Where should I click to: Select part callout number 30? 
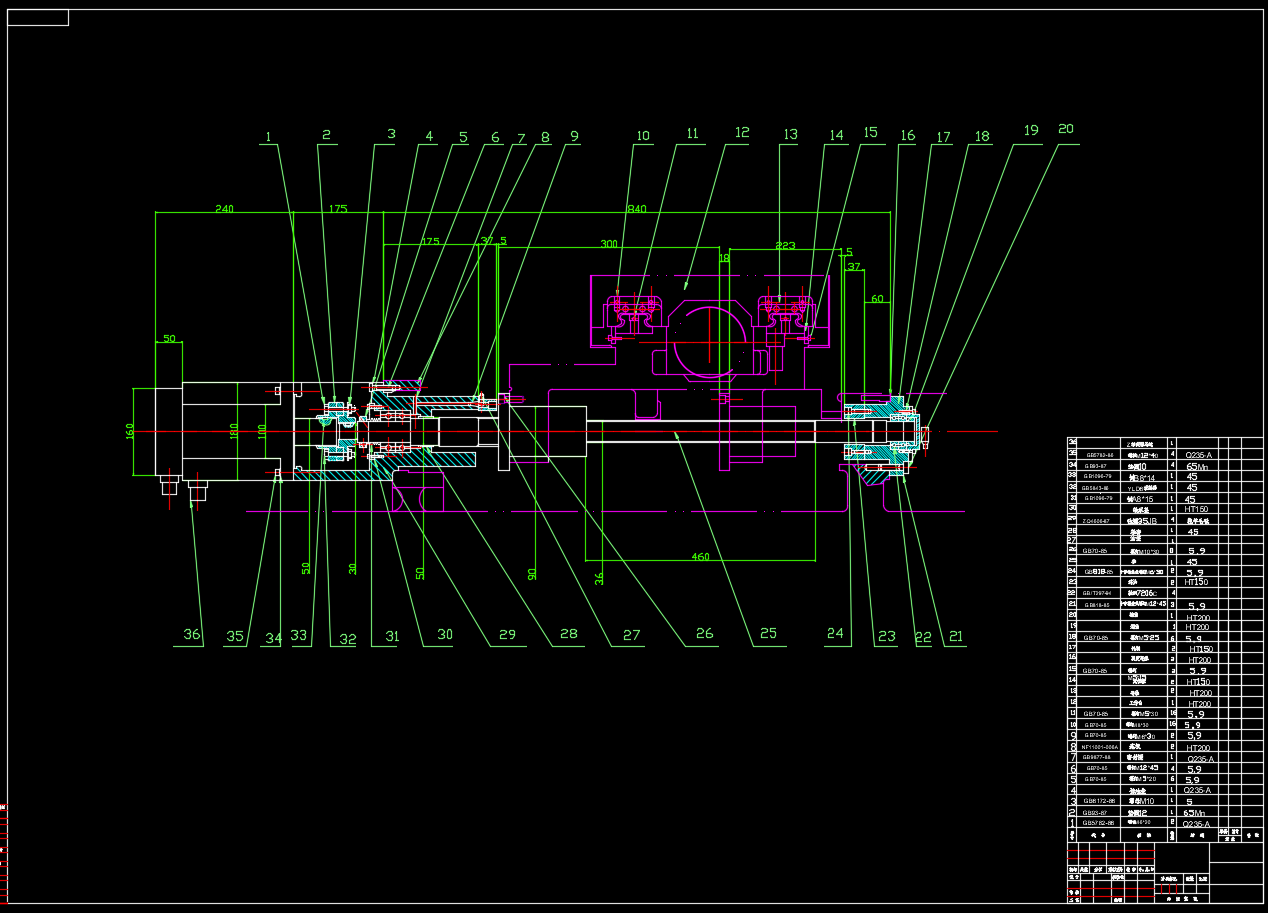click(x=445, y=635)
